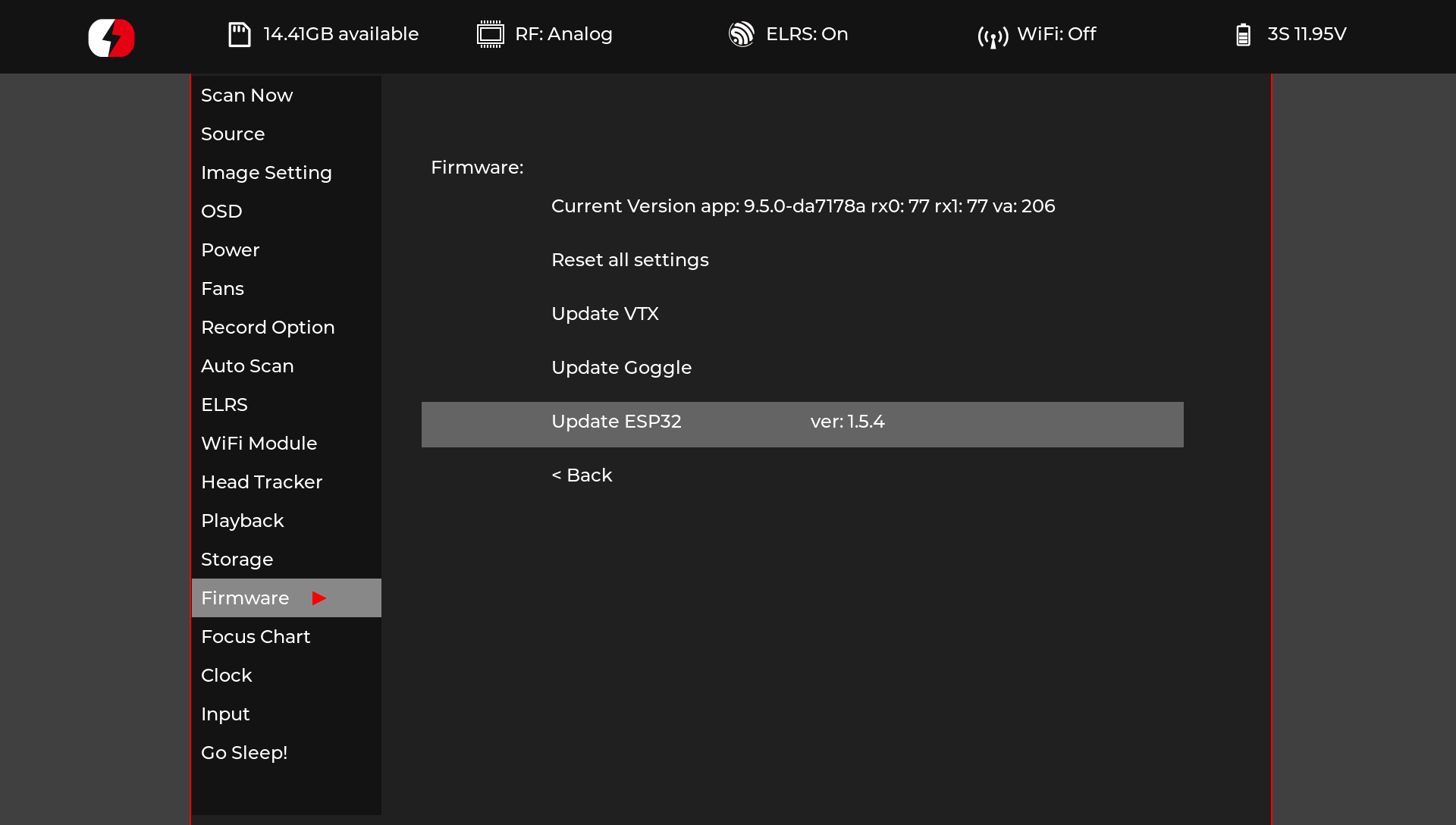Screen dimensions: 1456x825
Task: Click the HDZero lightning logo icon
Action: tap(111, 37)
